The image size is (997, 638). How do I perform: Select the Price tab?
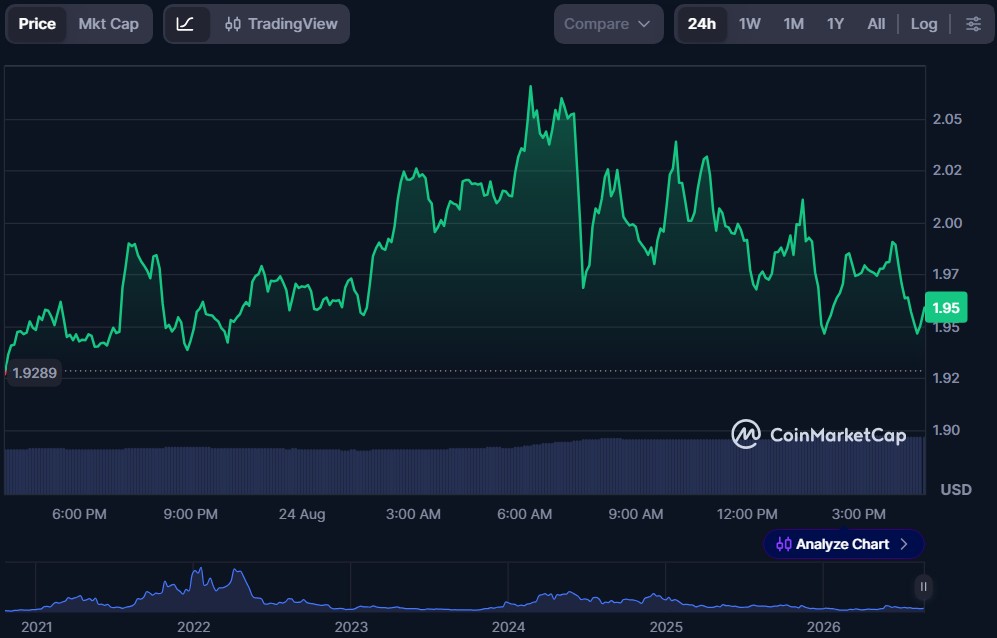click(37, 24)
